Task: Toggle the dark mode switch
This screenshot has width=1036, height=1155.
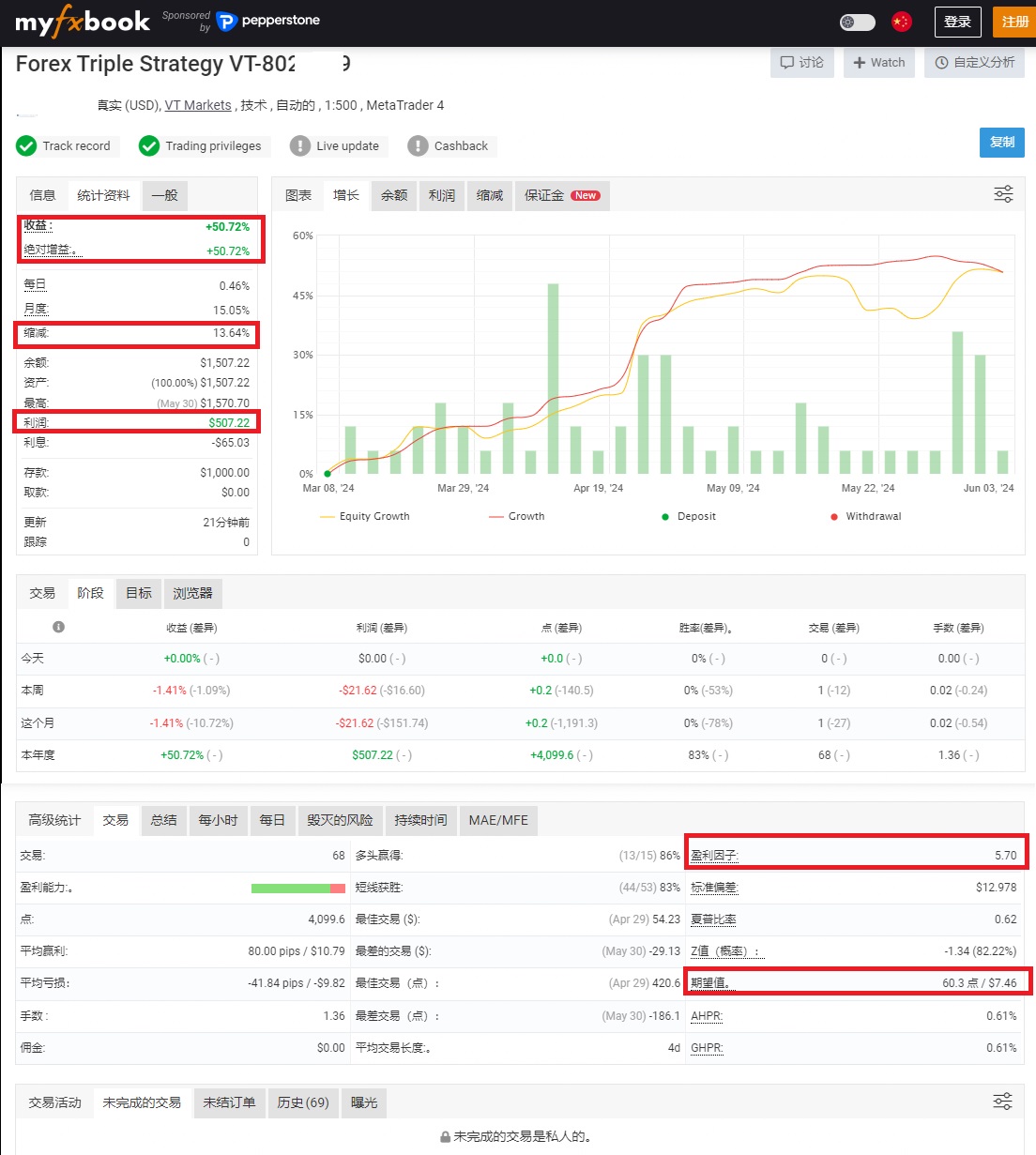Action: (x=857, y=22)
